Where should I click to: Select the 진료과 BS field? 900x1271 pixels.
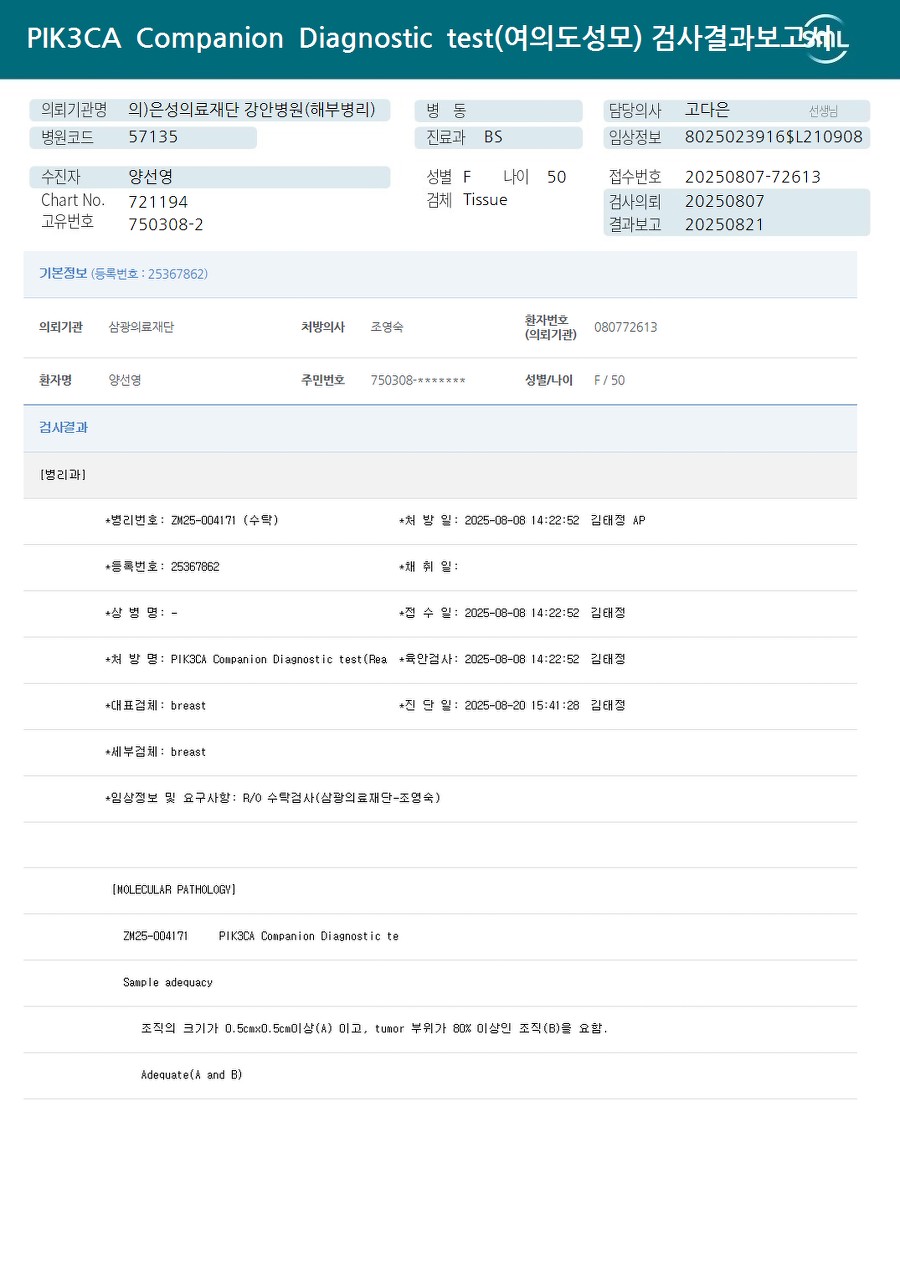(498, 137)
